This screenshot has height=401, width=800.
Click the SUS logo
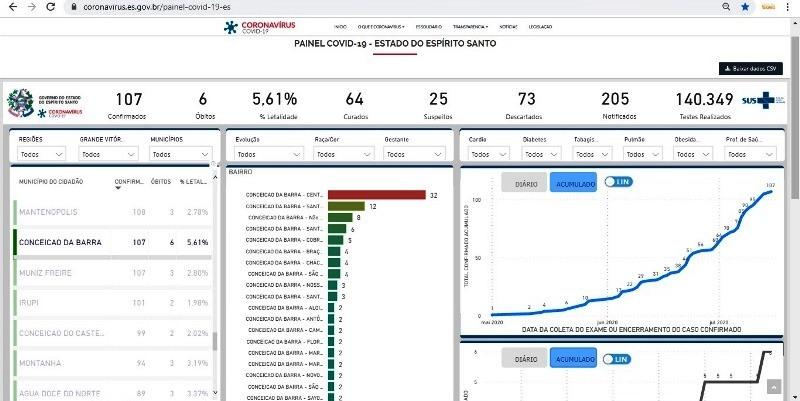tap(763, 100)
